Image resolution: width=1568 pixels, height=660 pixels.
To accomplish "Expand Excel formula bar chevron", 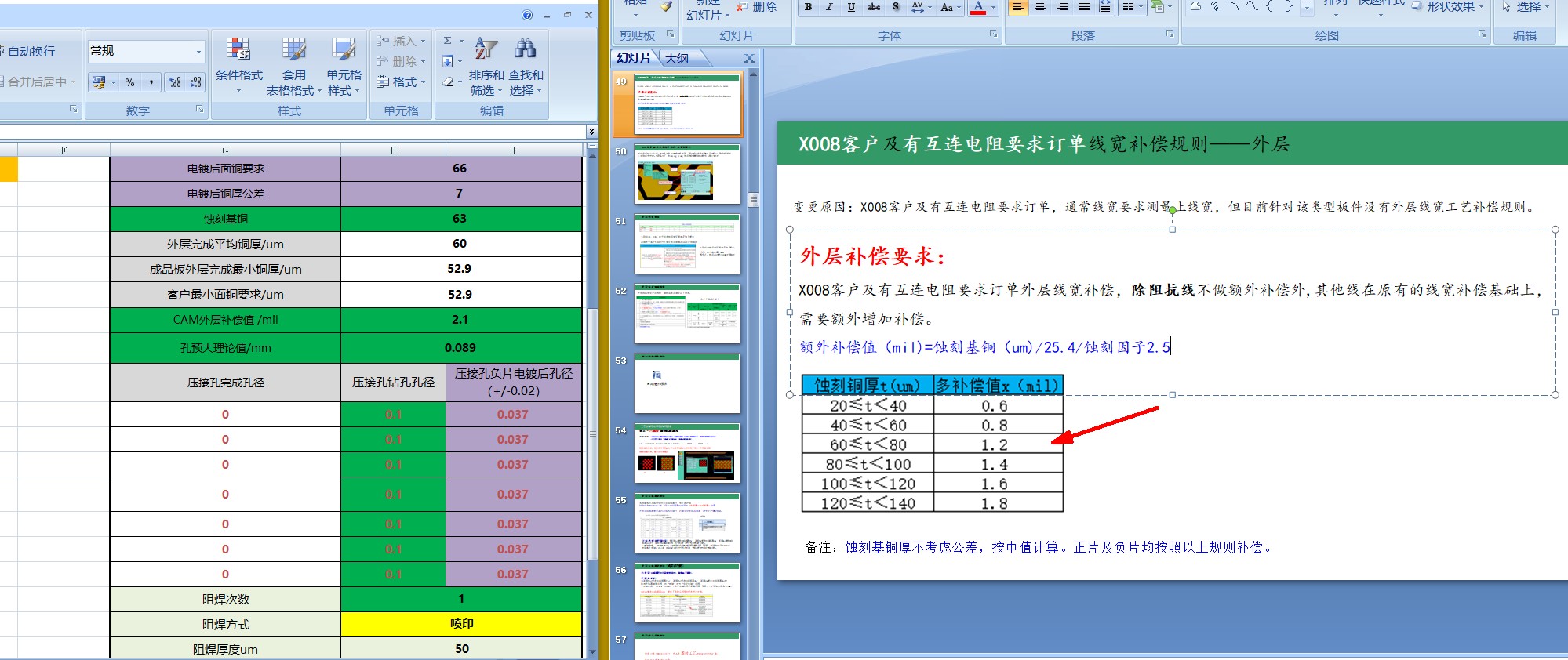I will click(x=591, y=131).
